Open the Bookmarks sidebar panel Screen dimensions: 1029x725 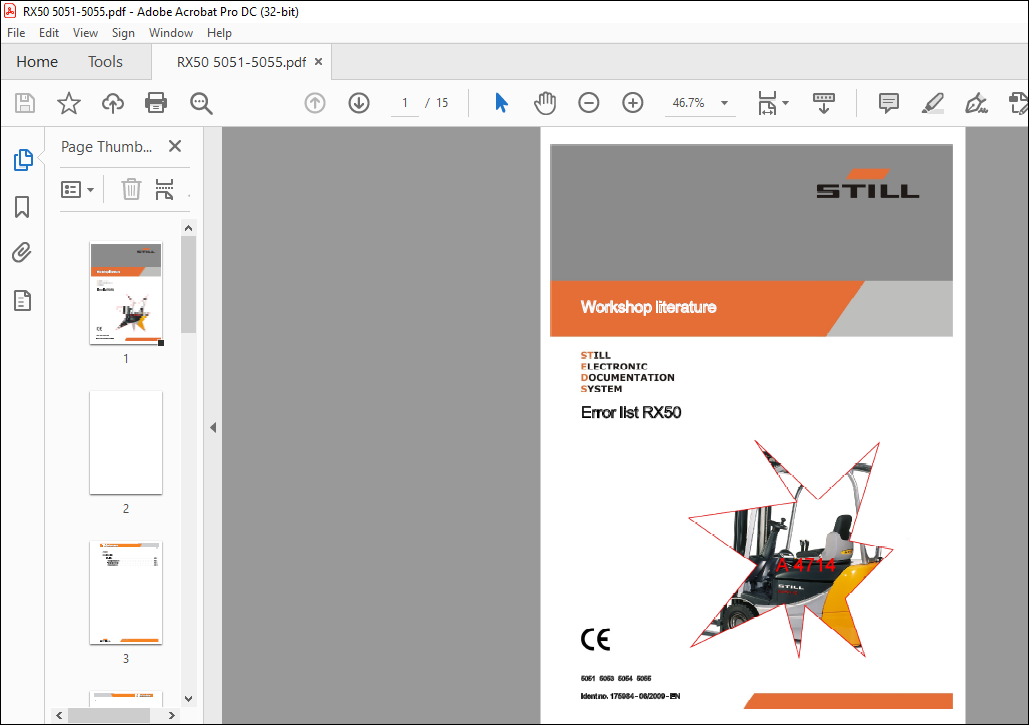pyautogui.click(x=22, y=207)
